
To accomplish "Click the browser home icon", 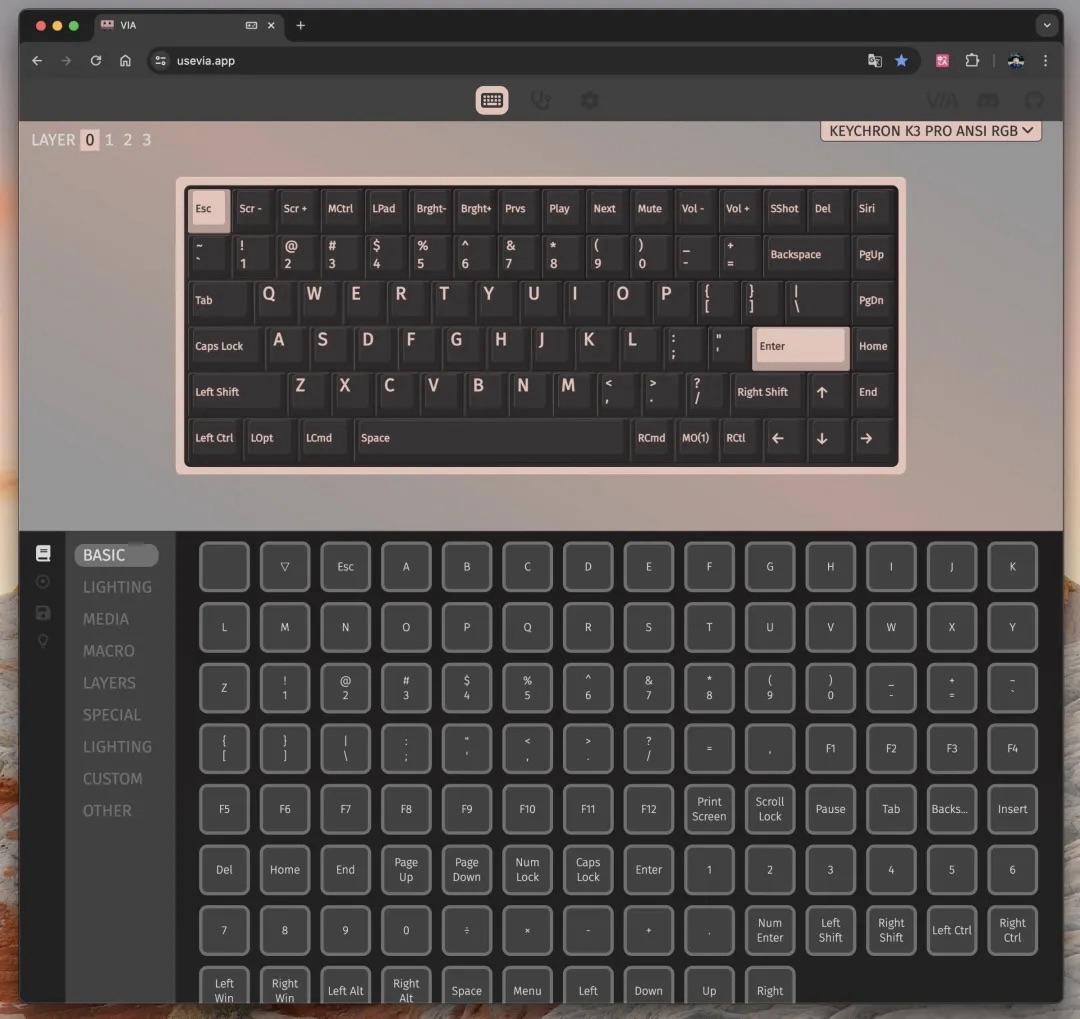I will point(125,61).
